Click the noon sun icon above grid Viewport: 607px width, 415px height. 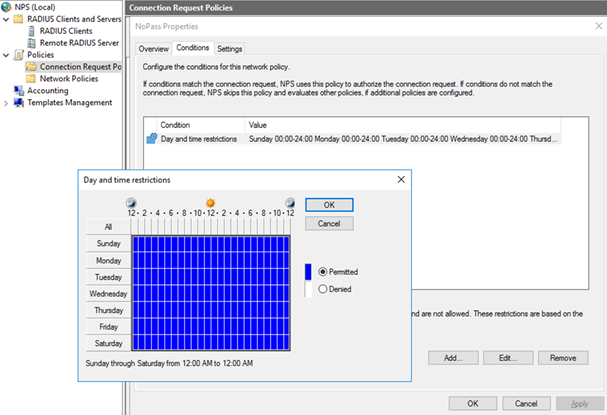click(x=211, y=203)
